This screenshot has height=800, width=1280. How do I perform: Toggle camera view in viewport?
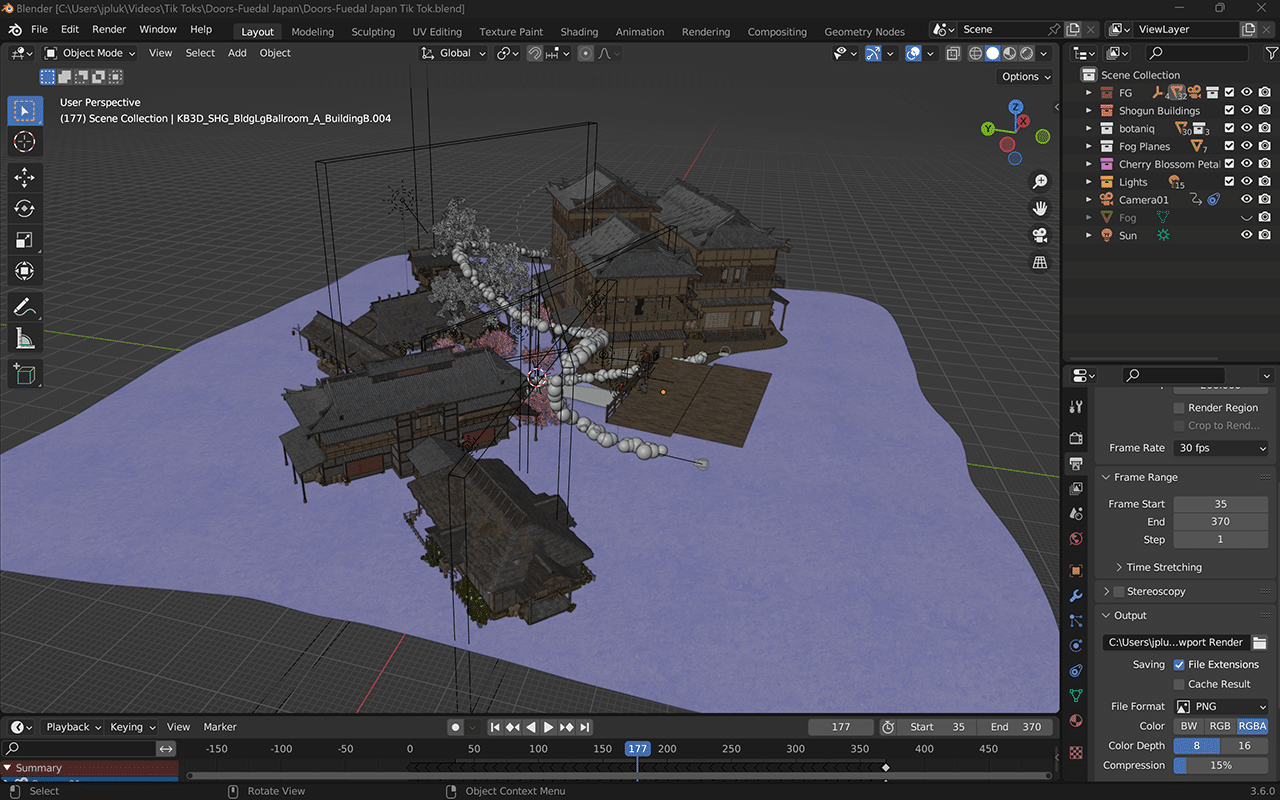tap(1040, 235)
